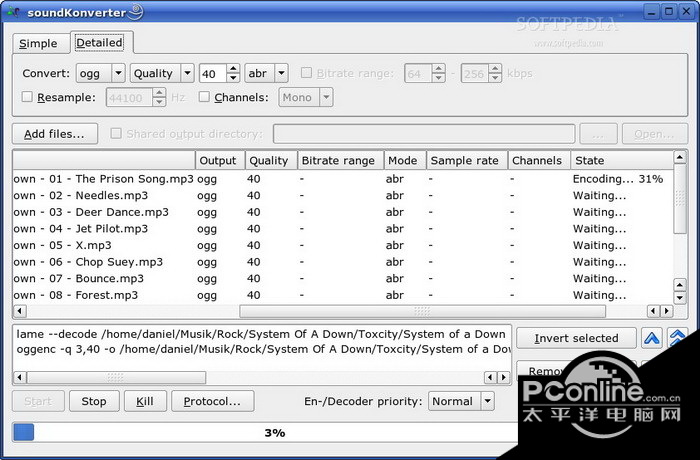The image size is (700, 460).
Task: Enable the Resample checkbox
Action: pos(27,97)
